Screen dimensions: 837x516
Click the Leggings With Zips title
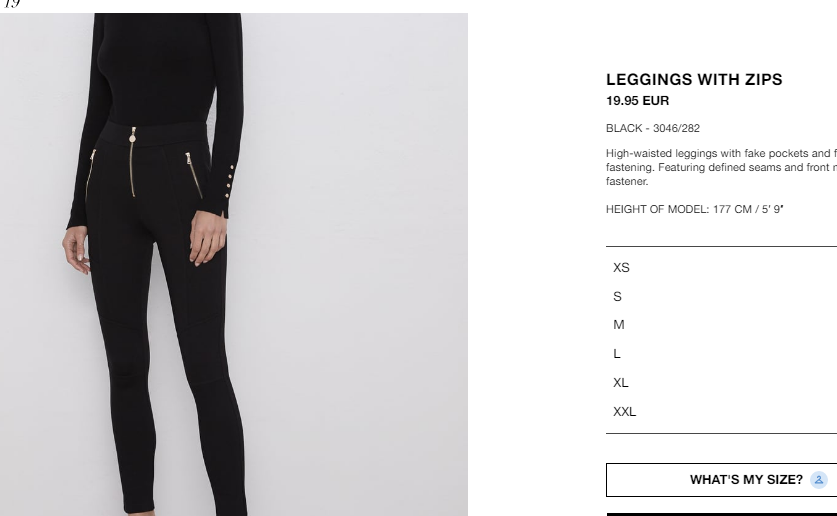coord(694,80)
